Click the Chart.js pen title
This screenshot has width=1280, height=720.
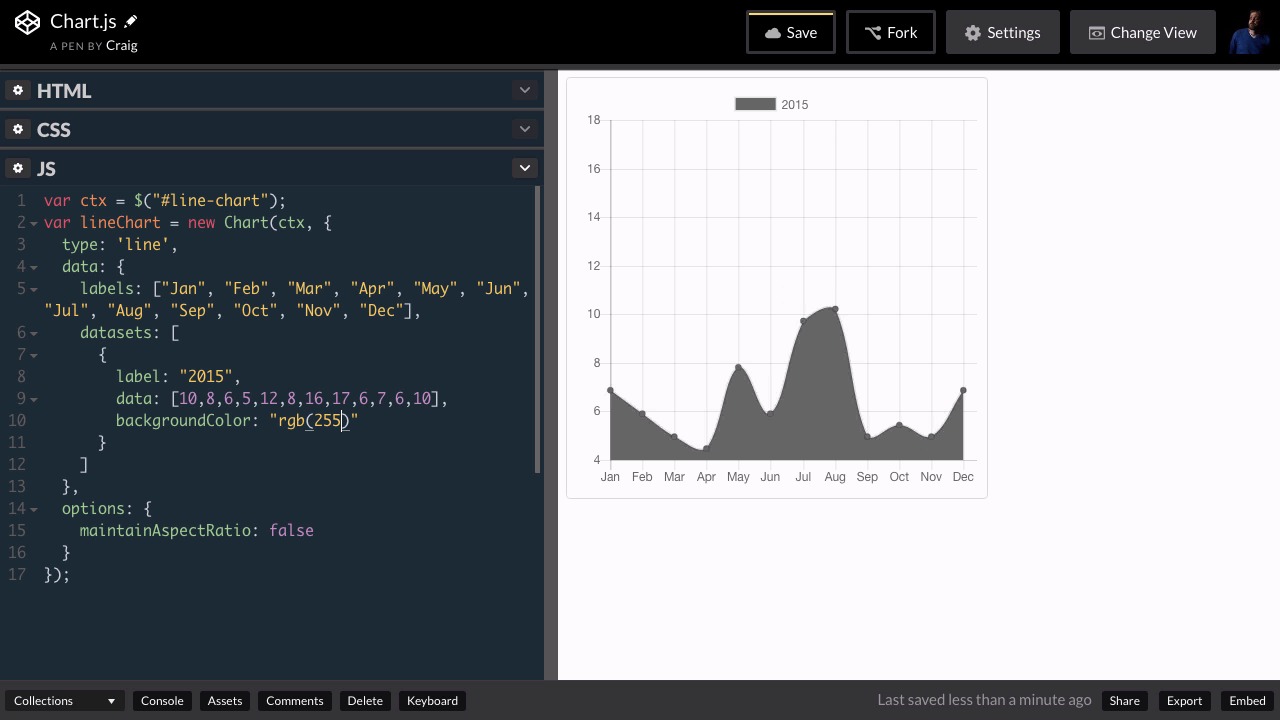(x=83, y=21)
